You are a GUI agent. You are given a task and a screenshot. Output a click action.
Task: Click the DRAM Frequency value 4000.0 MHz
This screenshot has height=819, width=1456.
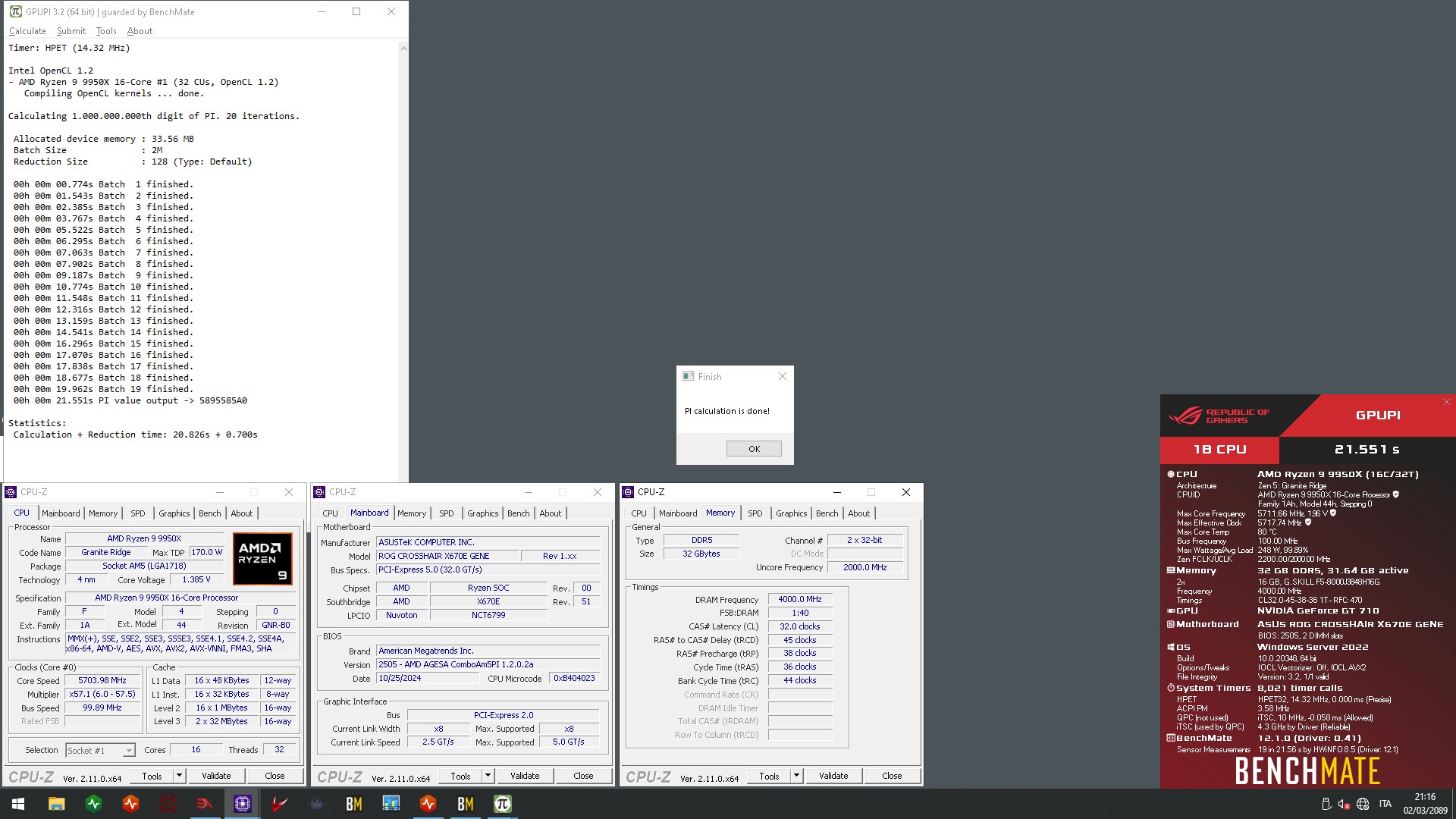pyautogui.click(x=800, y=599)
